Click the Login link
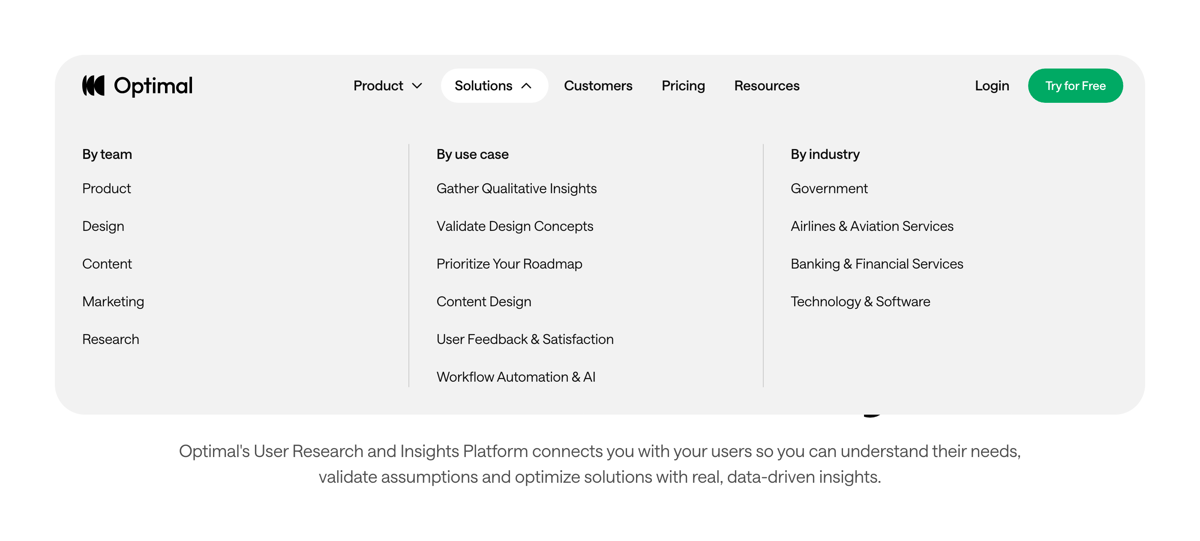This screenshot has width=1200, height=541. coord(991,86)
